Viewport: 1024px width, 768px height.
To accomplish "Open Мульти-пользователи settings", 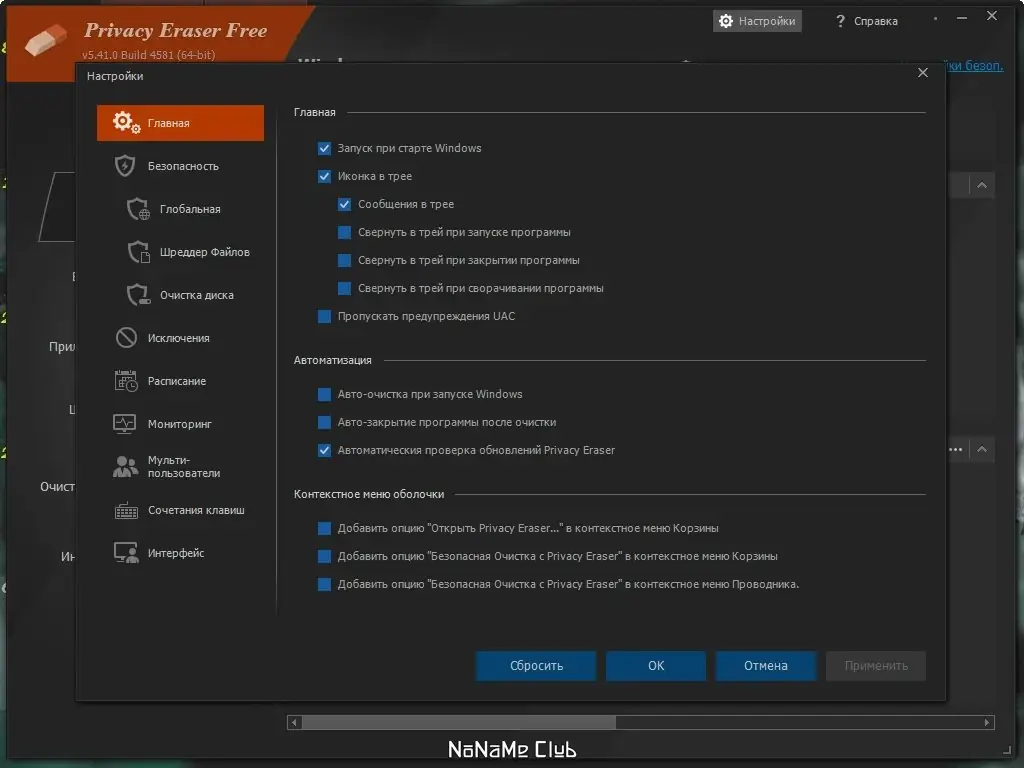I will pyautogui.click(x=180, y=467).
